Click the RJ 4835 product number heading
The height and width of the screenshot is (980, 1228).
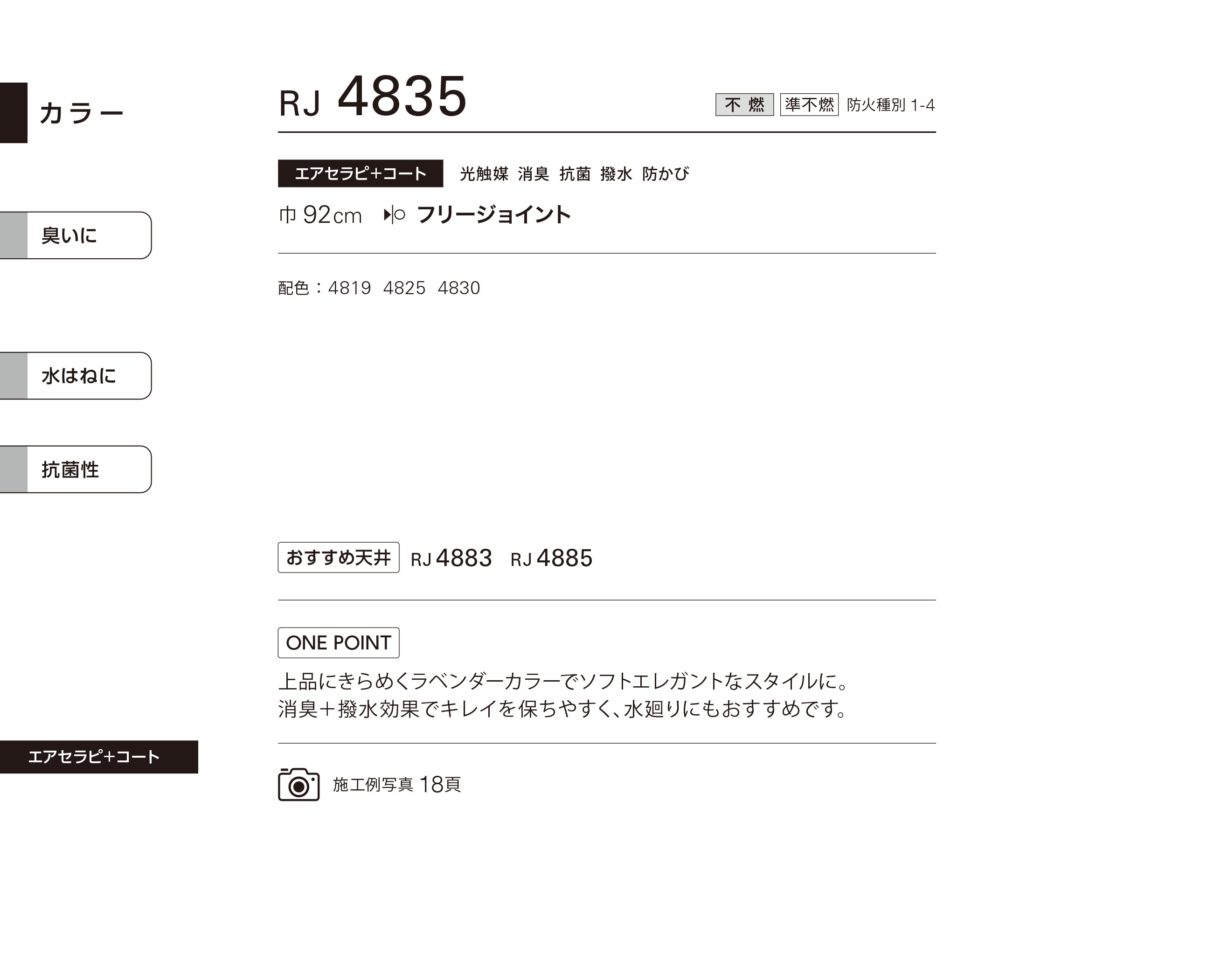[373, 97]
